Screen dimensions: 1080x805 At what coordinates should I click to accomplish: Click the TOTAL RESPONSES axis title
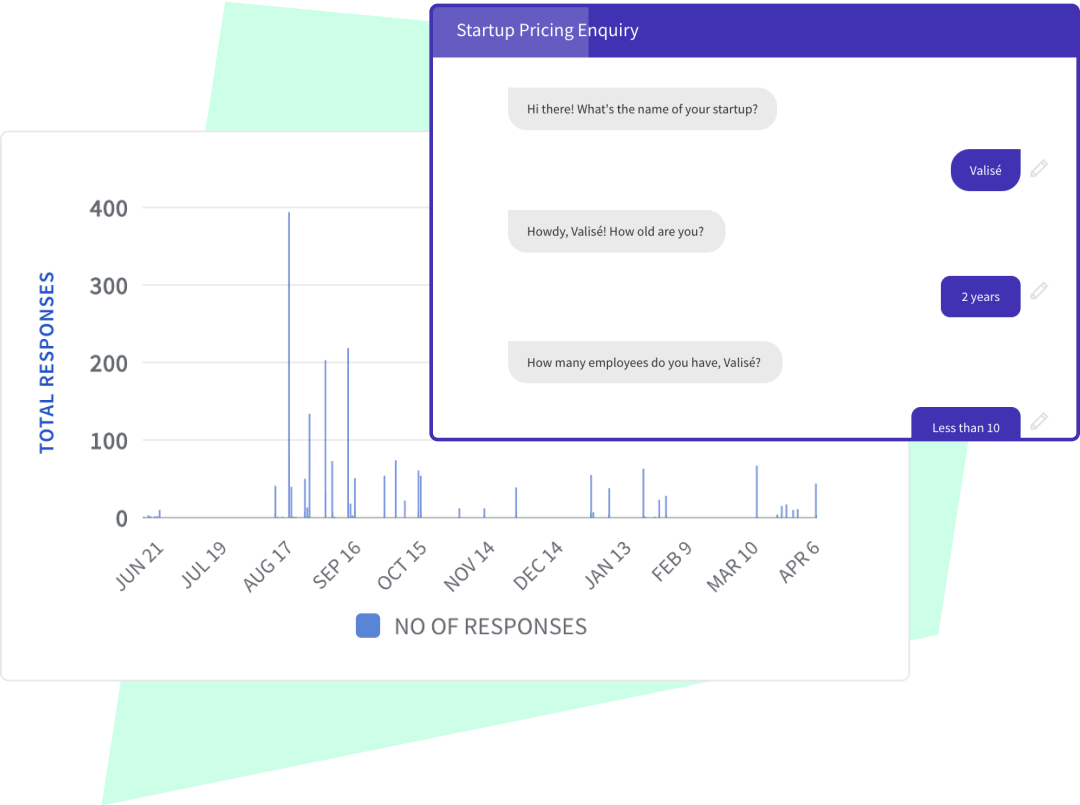pos(46,362)
